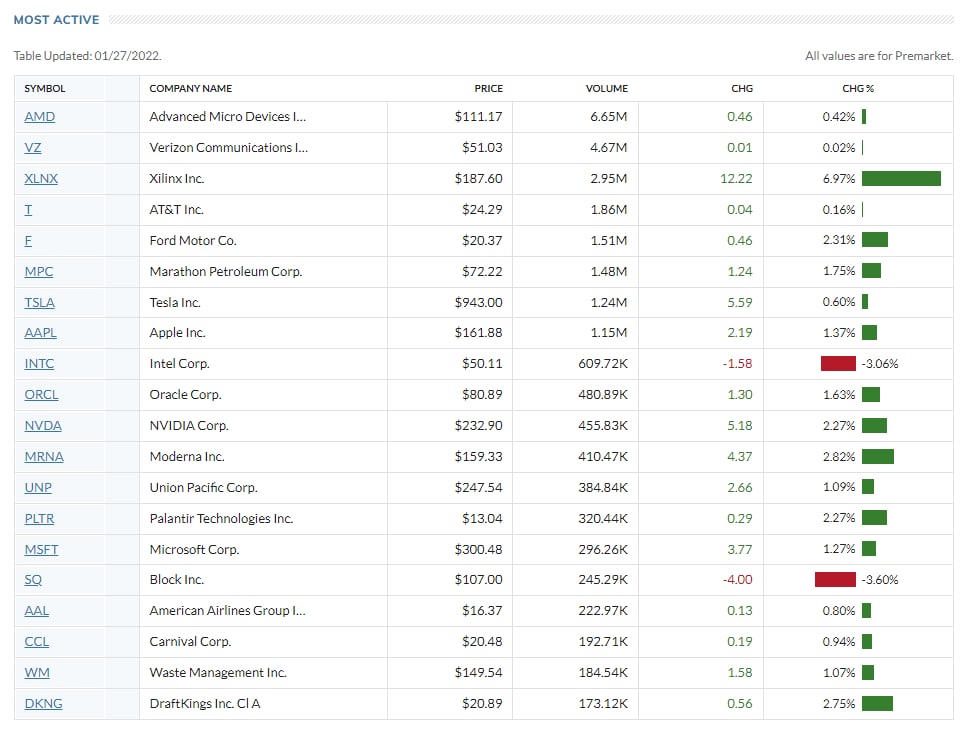Click the XLNX symbol link

pos(41,178)
